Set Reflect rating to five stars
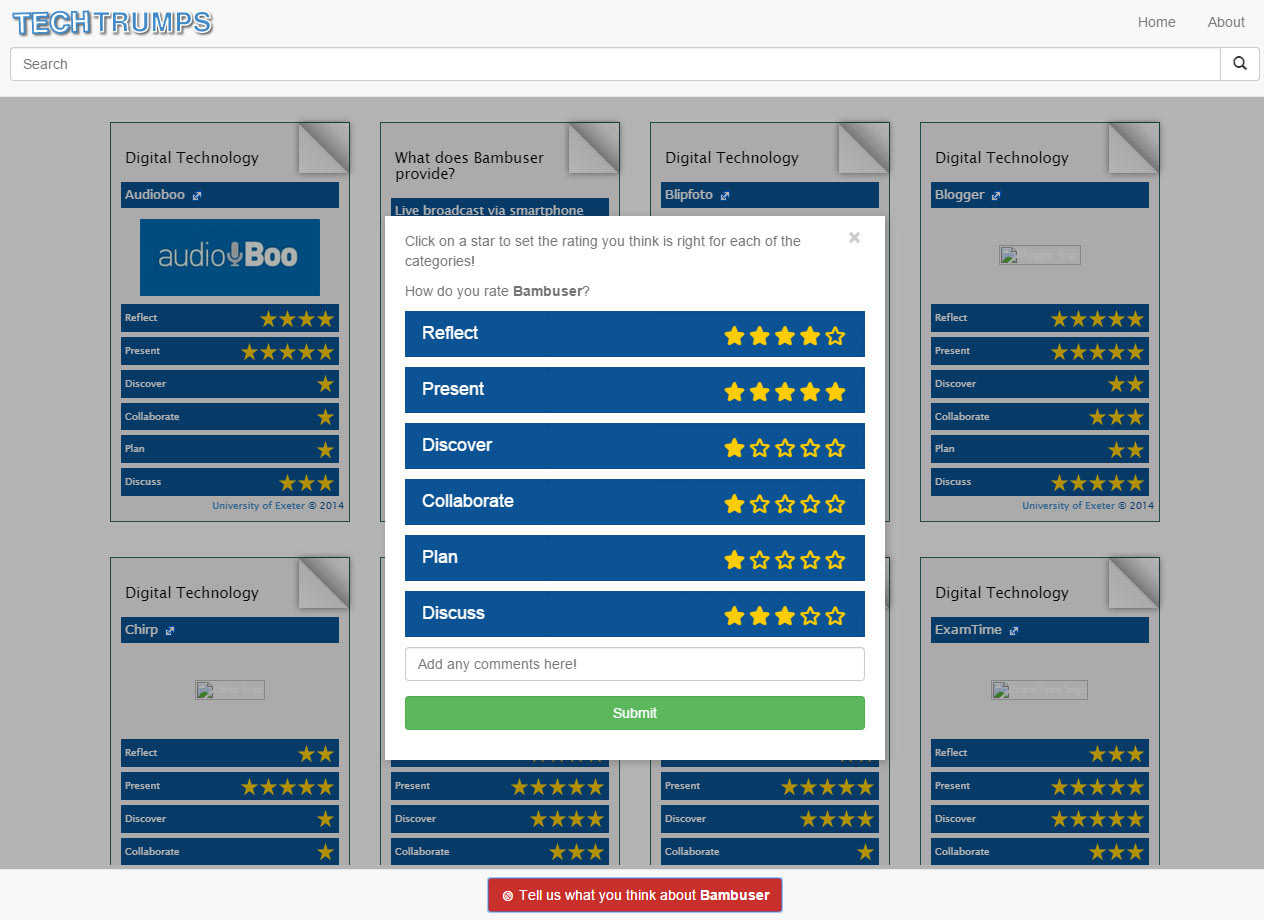The width and height of the screenshot is (1264, 920). point(836,336)
